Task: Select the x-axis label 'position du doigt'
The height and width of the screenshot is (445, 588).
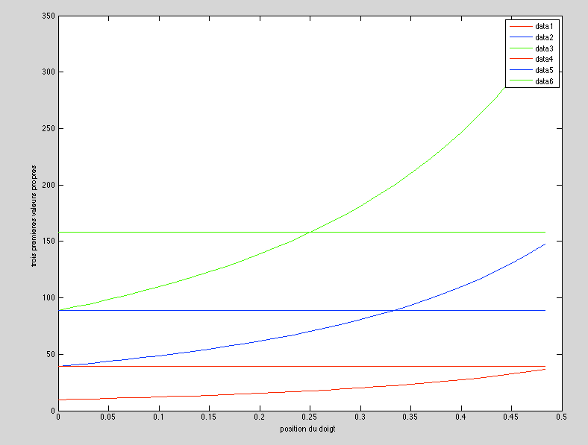Action: [x=307, y=429]
